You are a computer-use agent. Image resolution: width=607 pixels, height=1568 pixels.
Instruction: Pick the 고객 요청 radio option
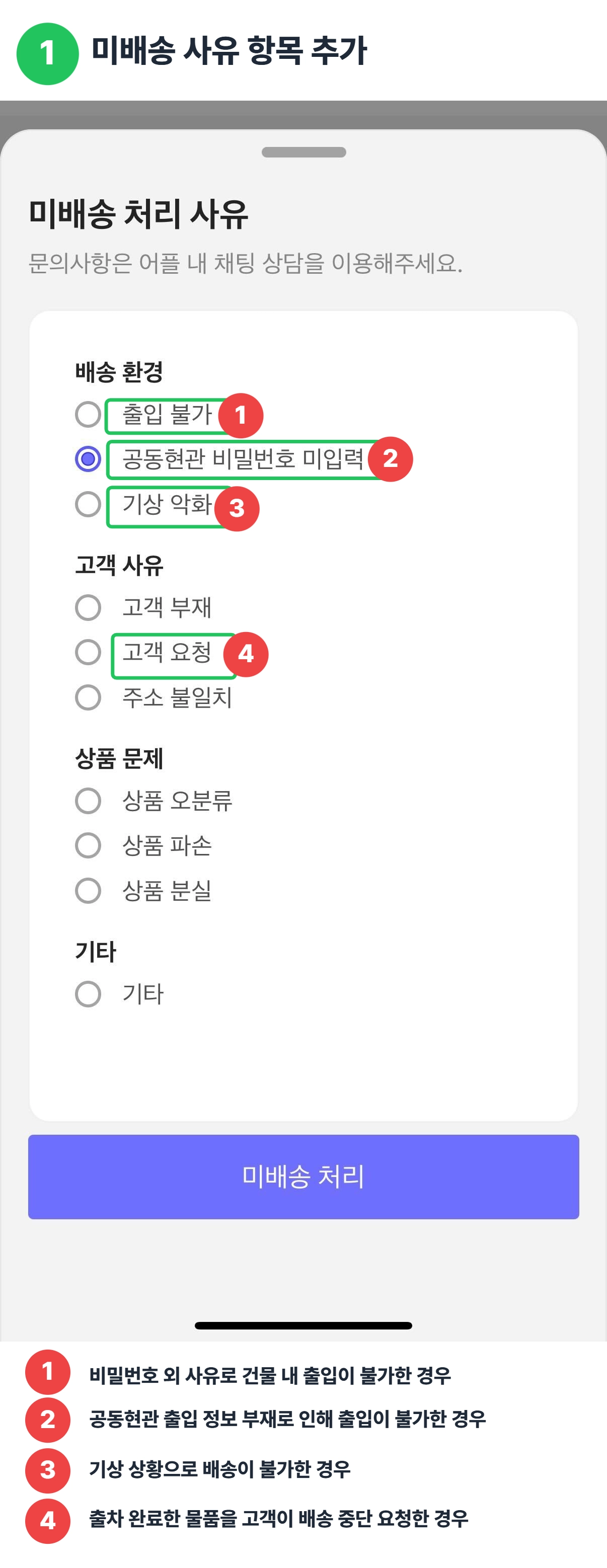click(x=88, y=653)
